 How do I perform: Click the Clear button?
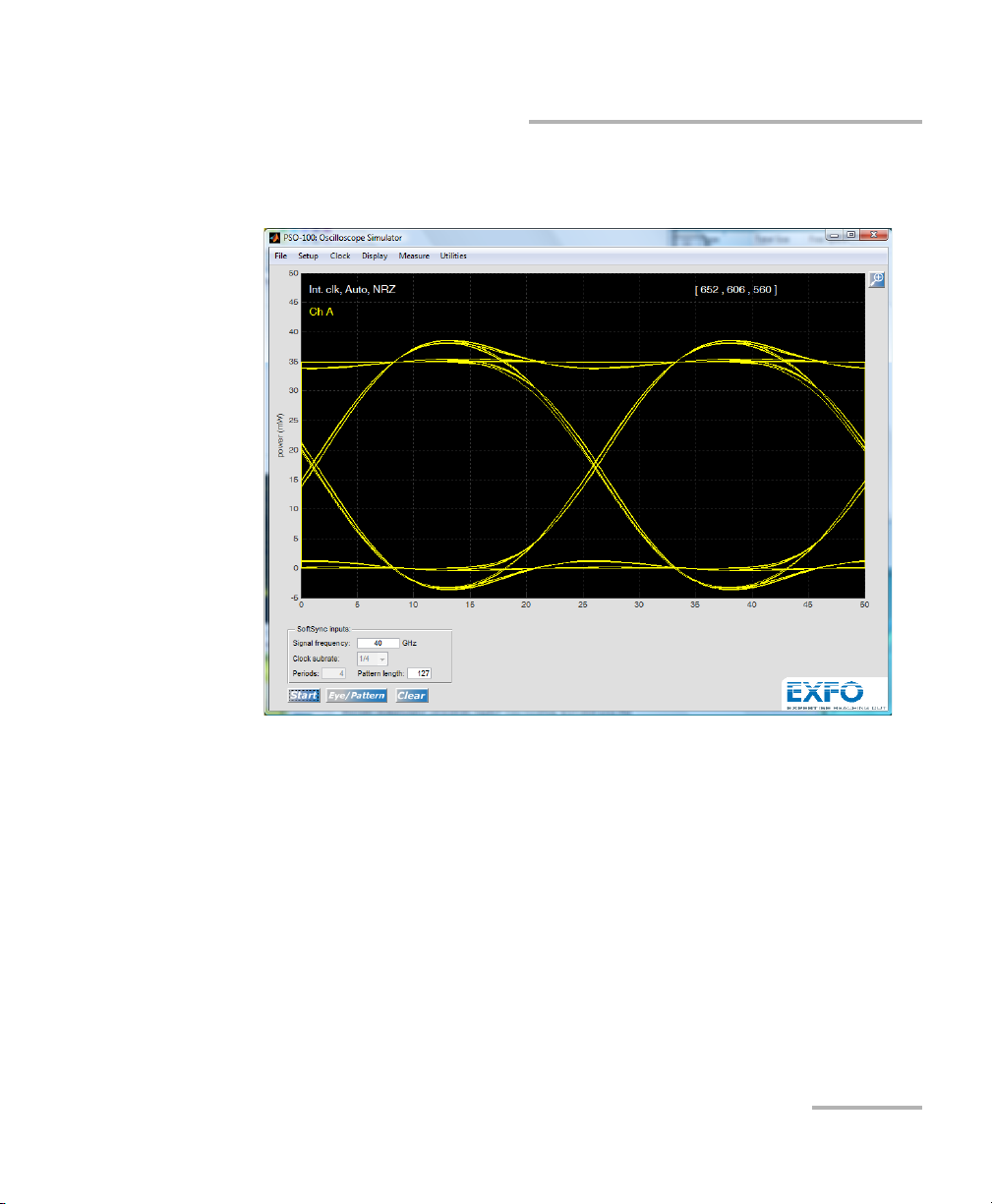[x=412, y=696]
